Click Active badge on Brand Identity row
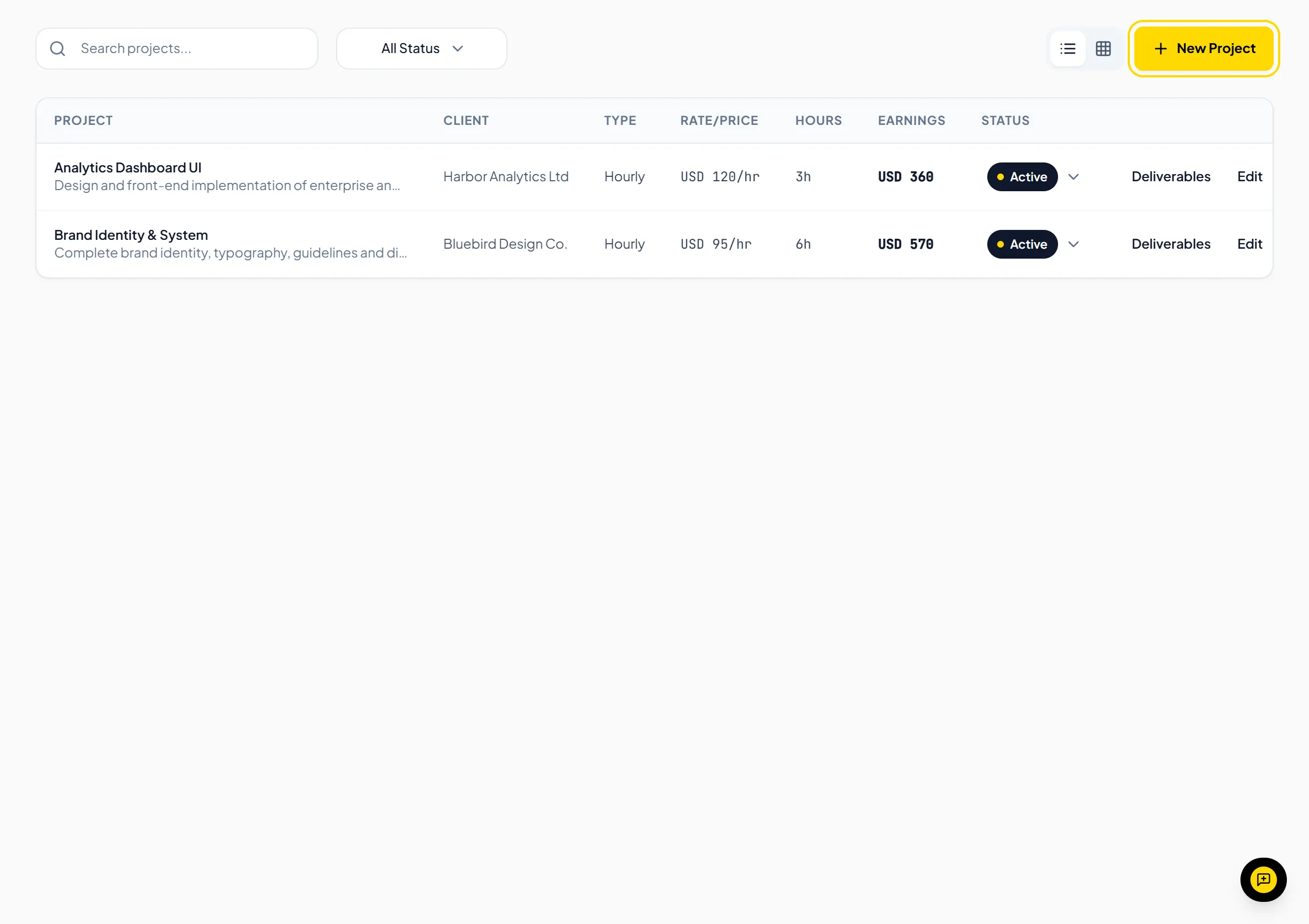1309x924 pixels. click(1022, 244)
